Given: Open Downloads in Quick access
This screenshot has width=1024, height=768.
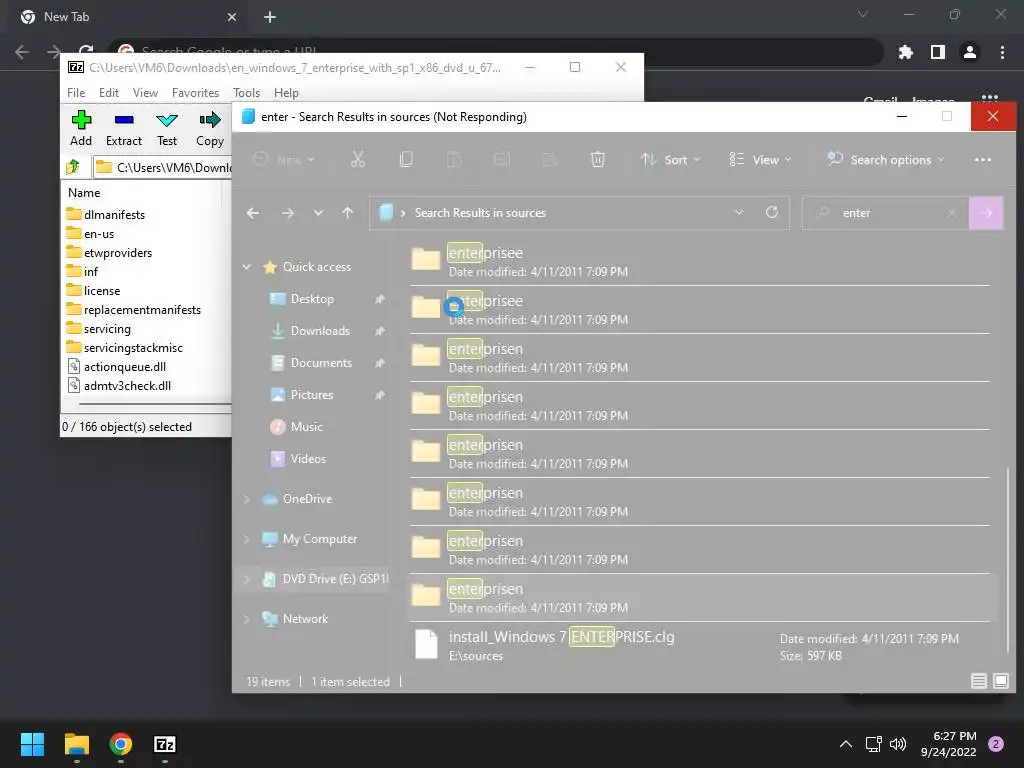Looking at the screenshot, I should [320, 330].
